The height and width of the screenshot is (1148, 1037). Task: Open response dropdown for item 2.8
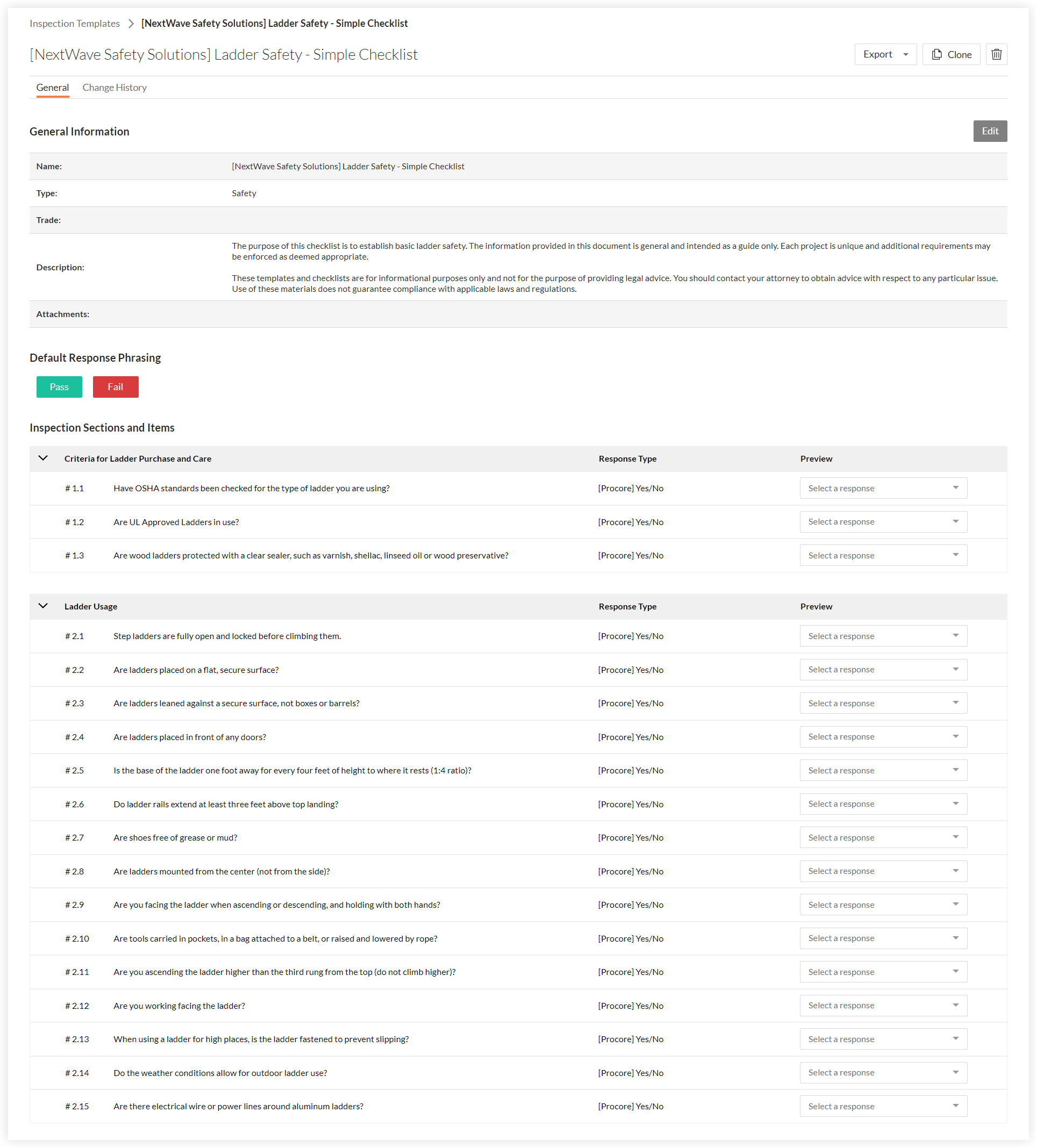coord(883,871)
